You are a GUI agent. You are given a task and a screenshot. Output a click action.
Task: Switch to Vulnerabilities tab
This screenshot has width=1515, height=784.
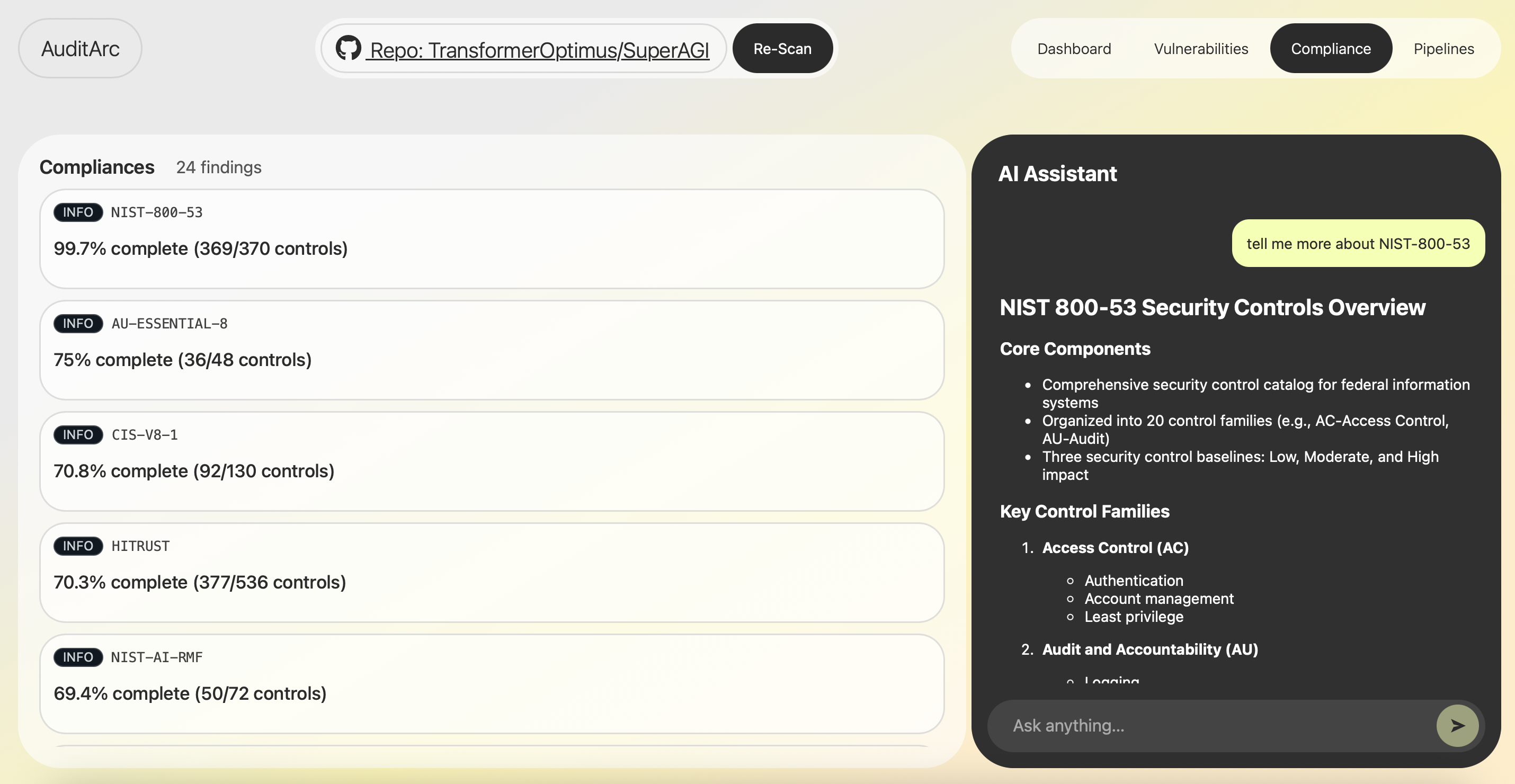click(x=1200, y=49)
